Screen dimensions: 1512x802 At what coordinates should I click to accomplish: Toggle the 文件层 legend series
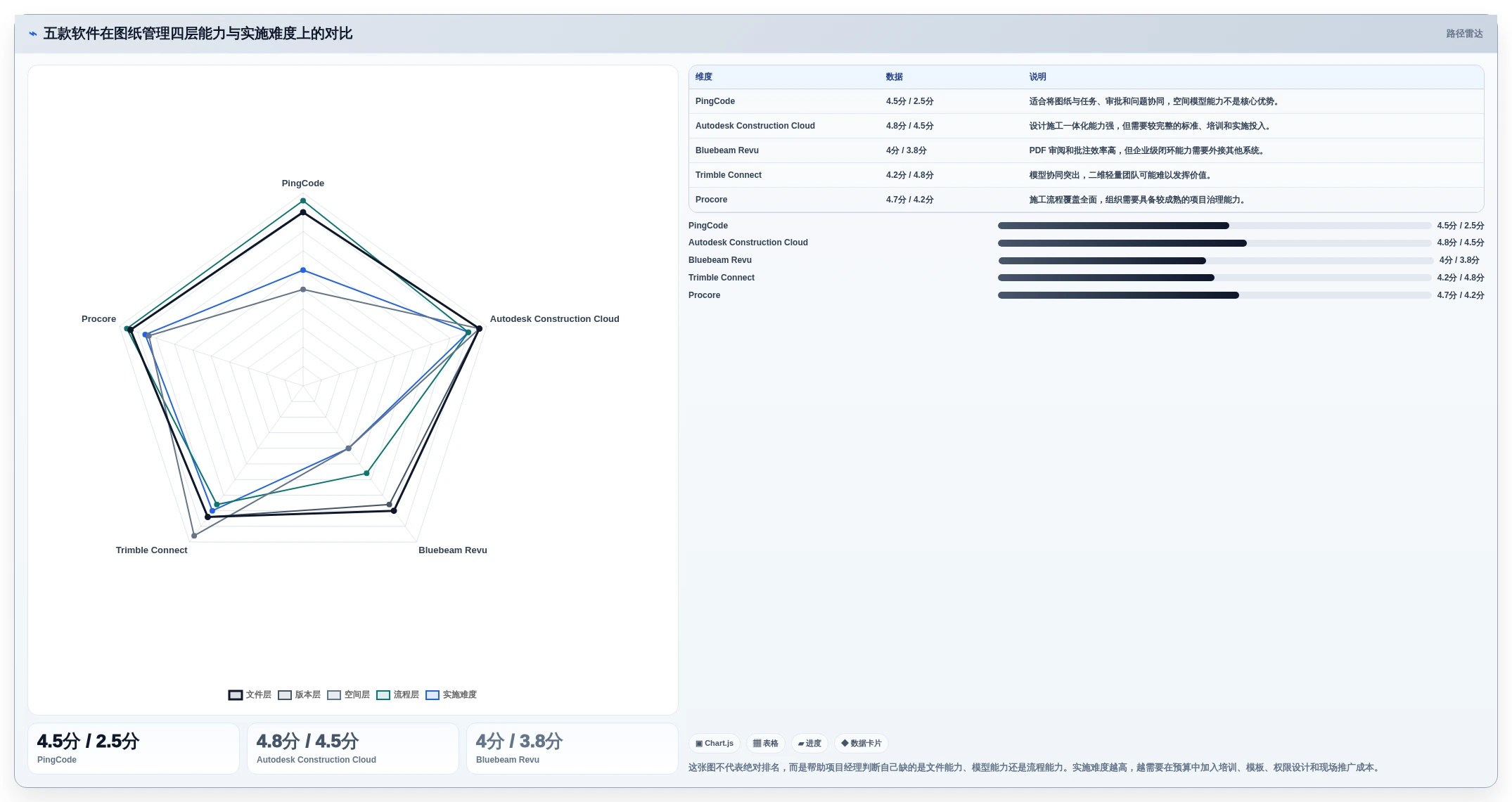(x=250, y=694)
